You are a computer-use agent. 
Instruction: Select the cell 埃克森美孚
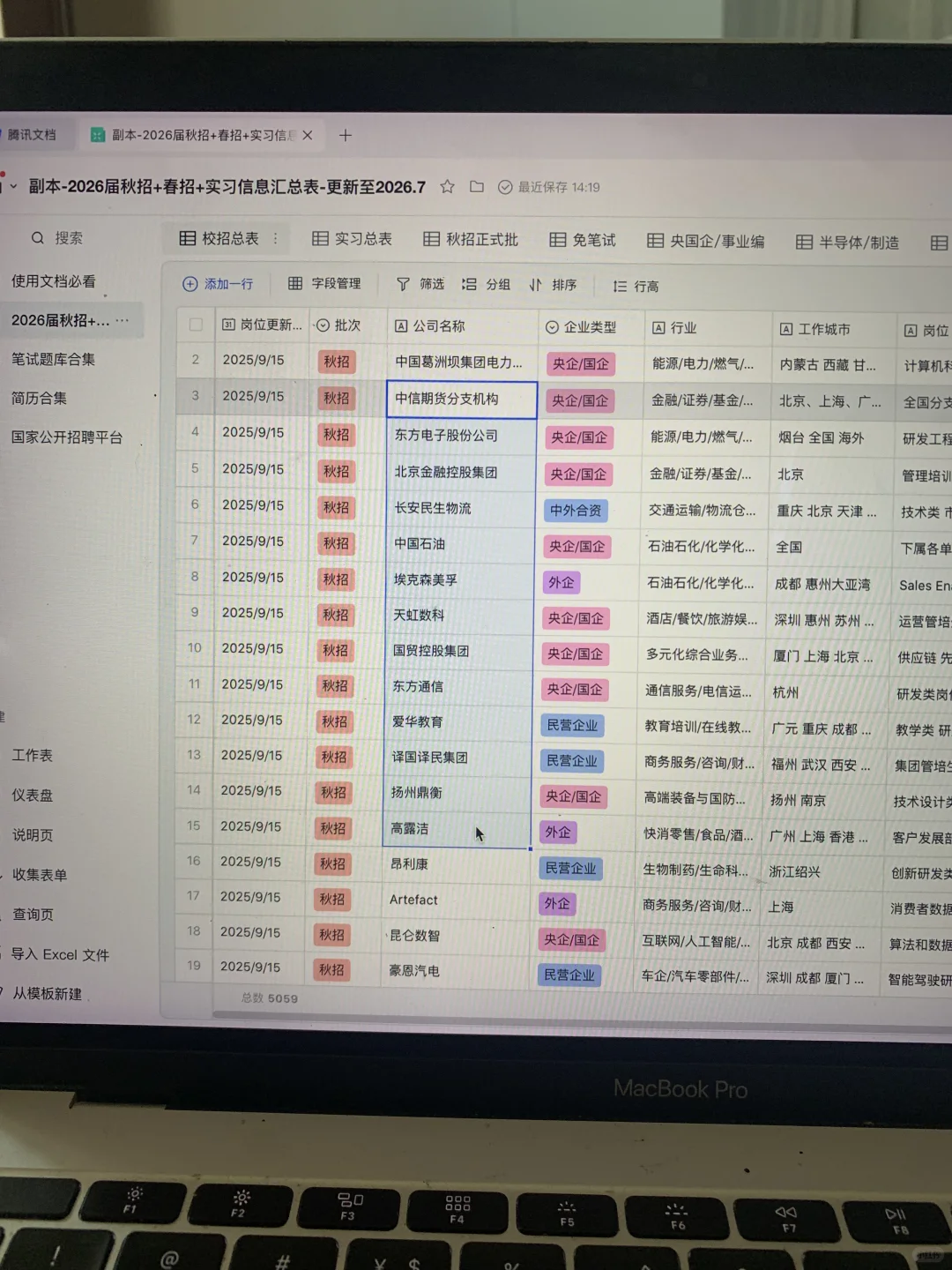[x=459, y=580]
